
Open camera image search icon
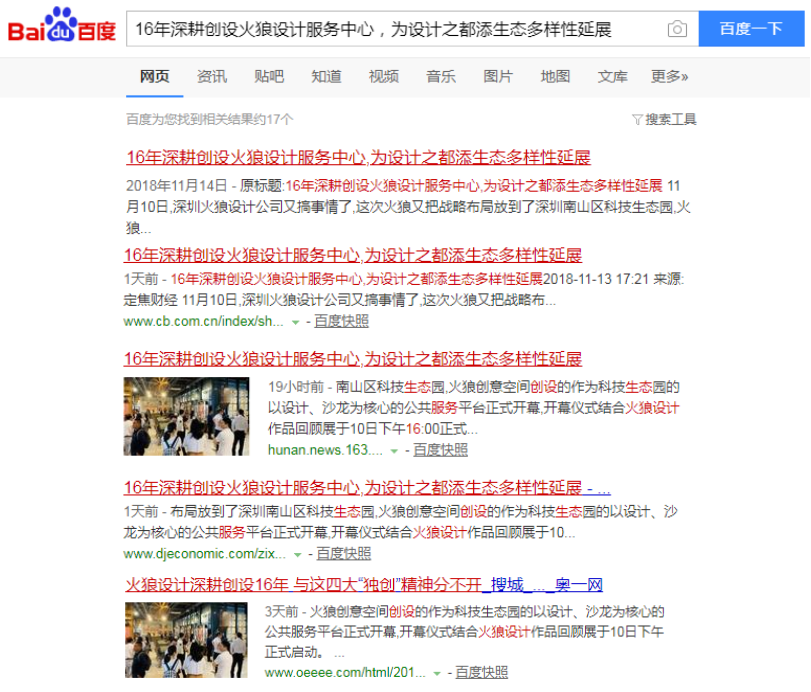(x=677, y=29)
